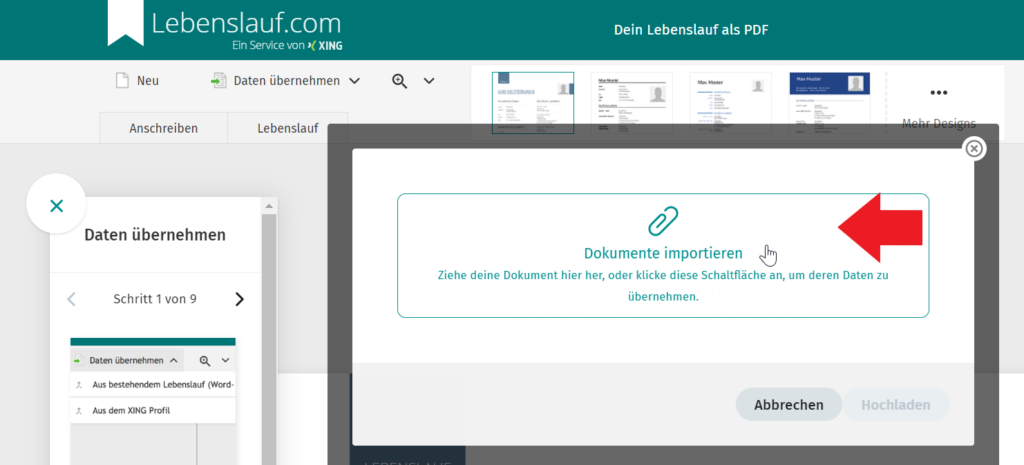
Task: Click the Hochladen button
Action: pos(895,405)
